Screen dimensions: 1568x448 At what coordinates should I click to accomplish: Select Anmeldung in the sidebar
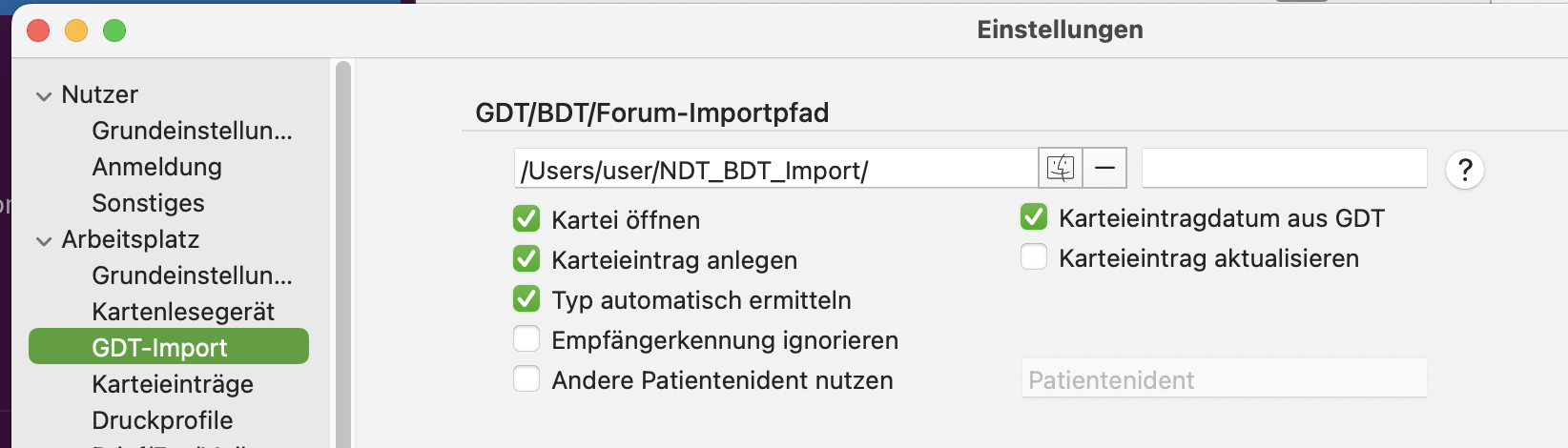pyautogui.click(x=156, y=167)
